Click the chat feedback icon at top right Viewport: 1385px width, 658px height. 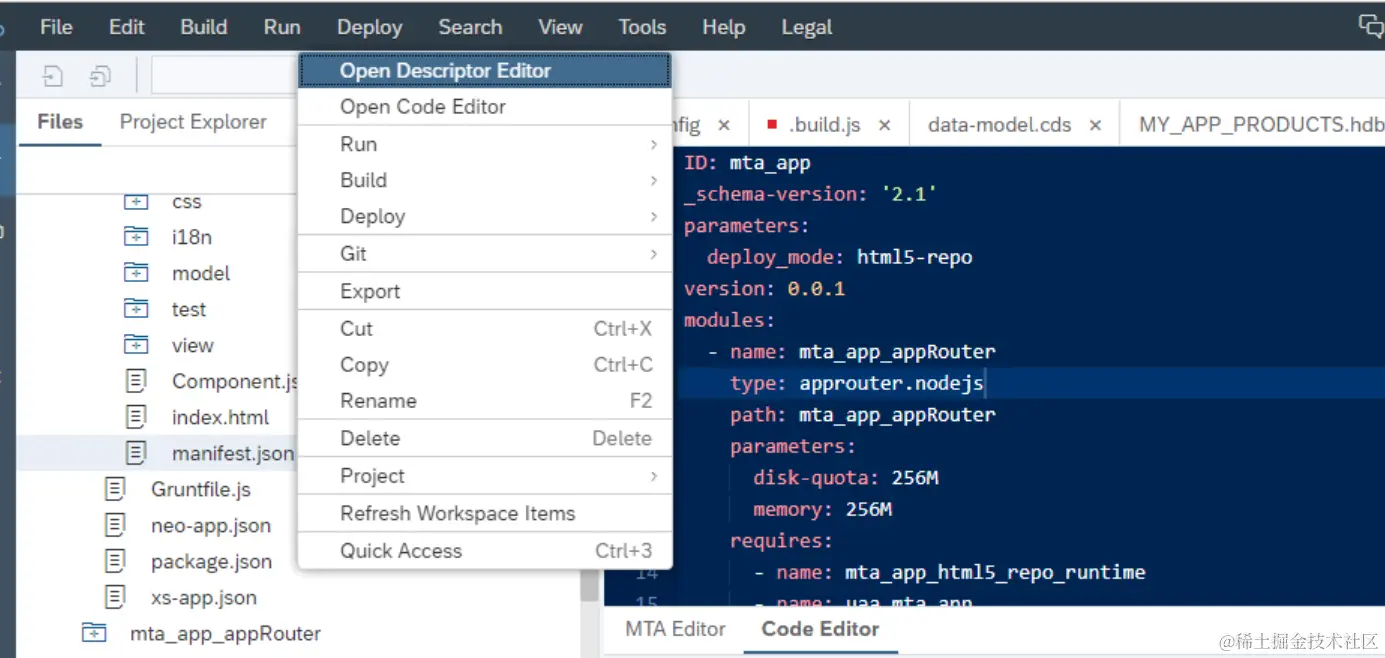pos(1371,26)
